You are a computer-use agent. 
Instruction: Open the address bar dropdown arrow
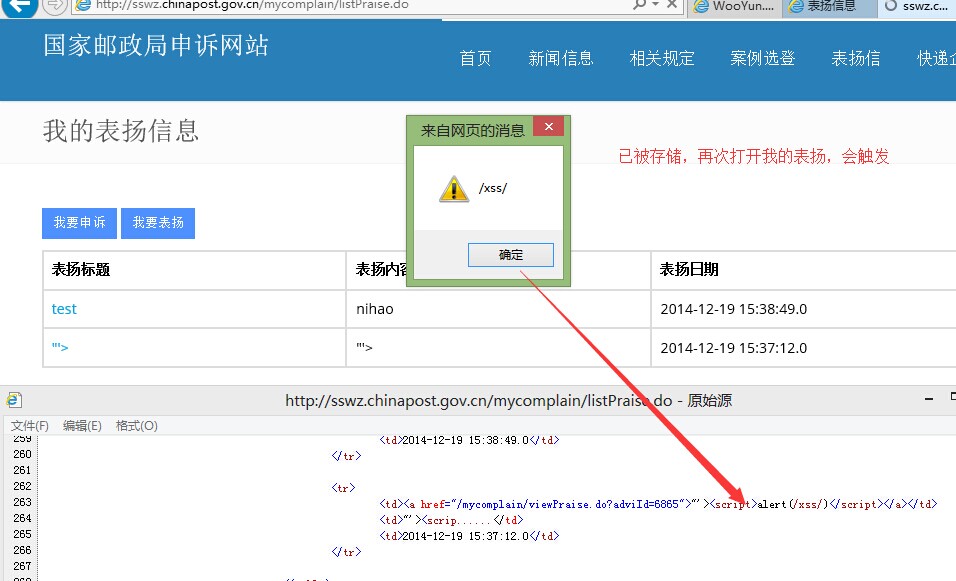(x=655, y=4)
